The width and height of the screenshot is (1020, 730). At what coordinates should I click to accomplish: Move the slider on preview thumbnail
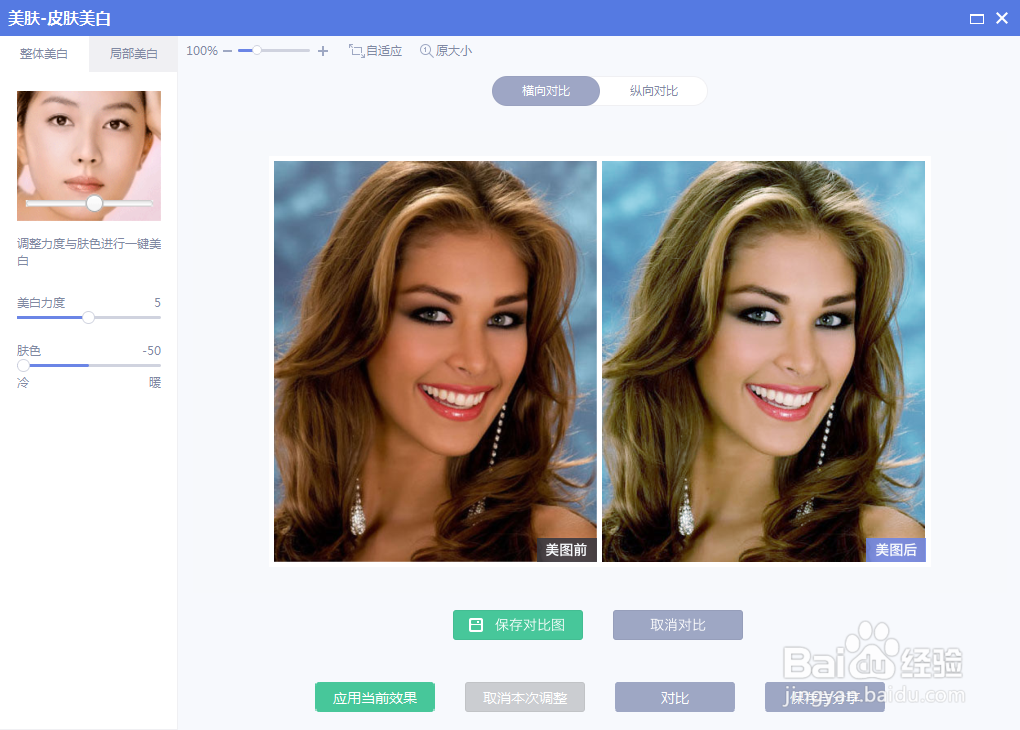click(x=94, y=204)
